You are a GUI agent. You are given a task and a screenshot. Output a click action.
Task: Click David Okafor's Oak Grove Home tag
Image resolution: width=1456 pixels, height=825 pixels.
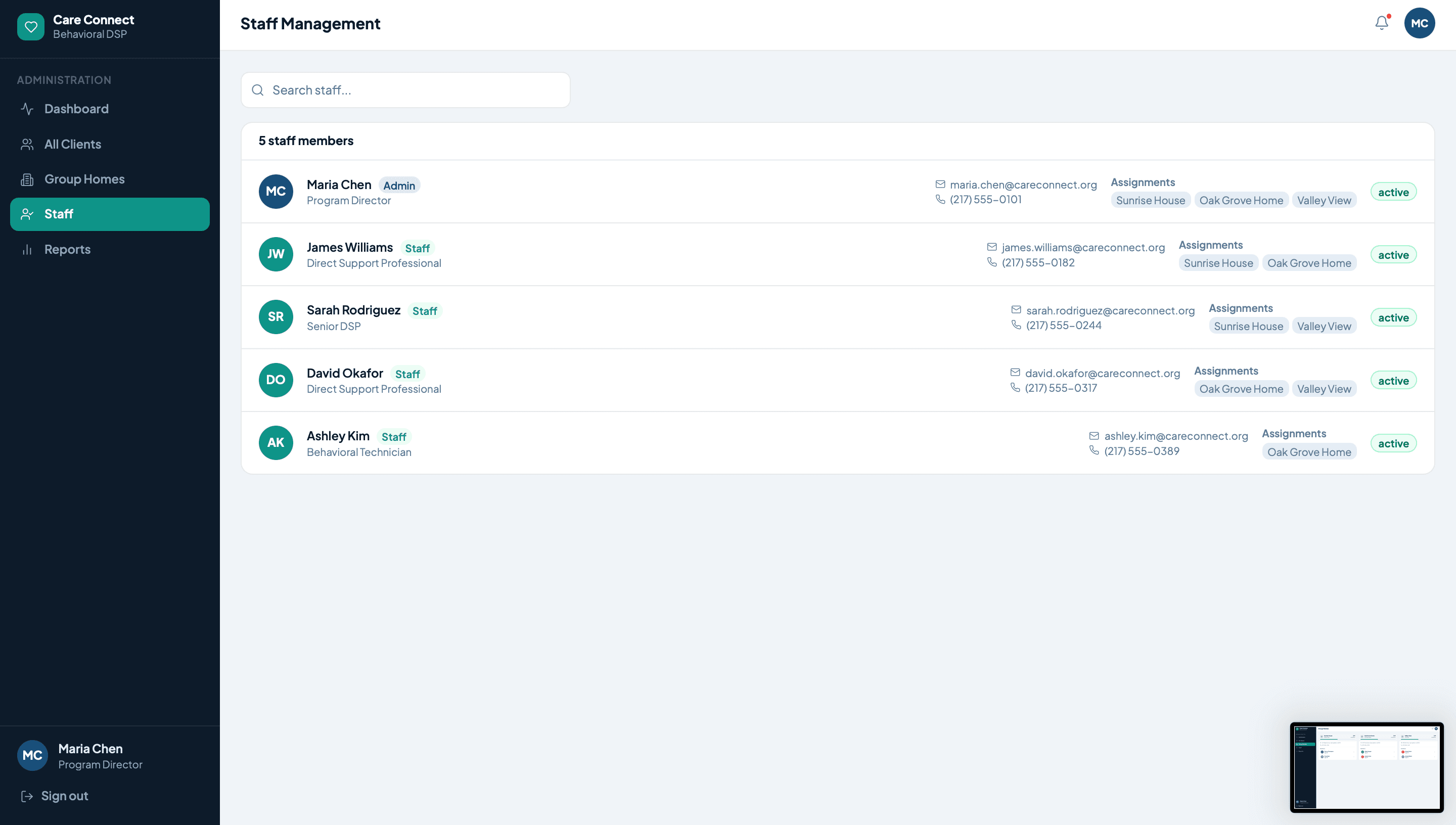tap(1241, 389)
